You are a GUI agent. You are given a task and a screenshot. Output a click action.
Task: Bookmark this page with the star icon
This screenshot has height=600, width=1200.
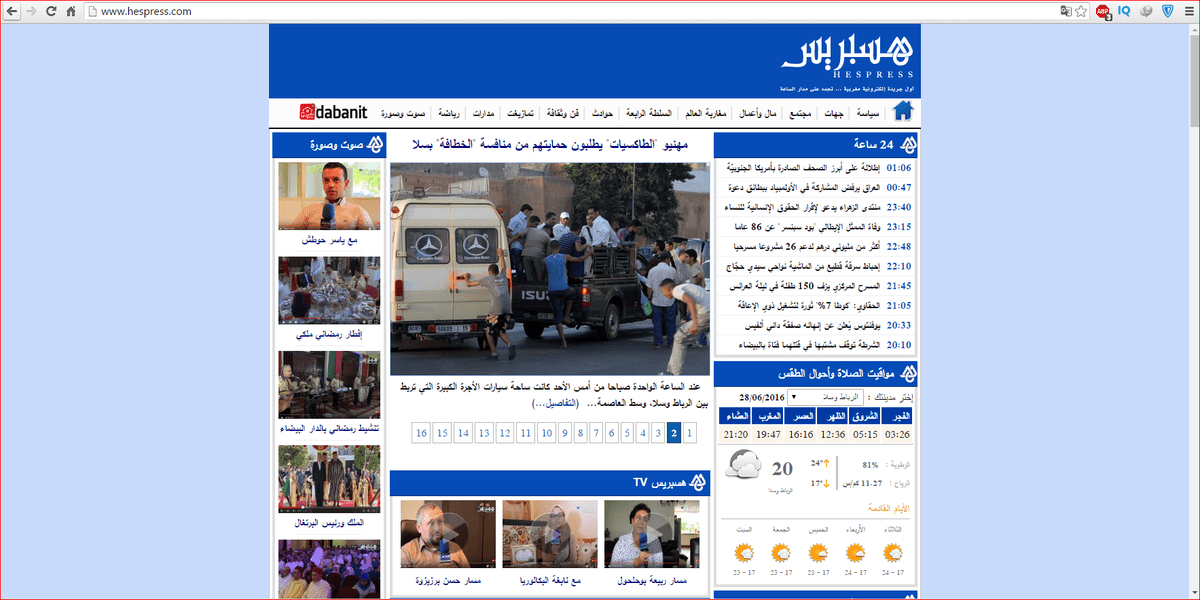point(1081,11)
